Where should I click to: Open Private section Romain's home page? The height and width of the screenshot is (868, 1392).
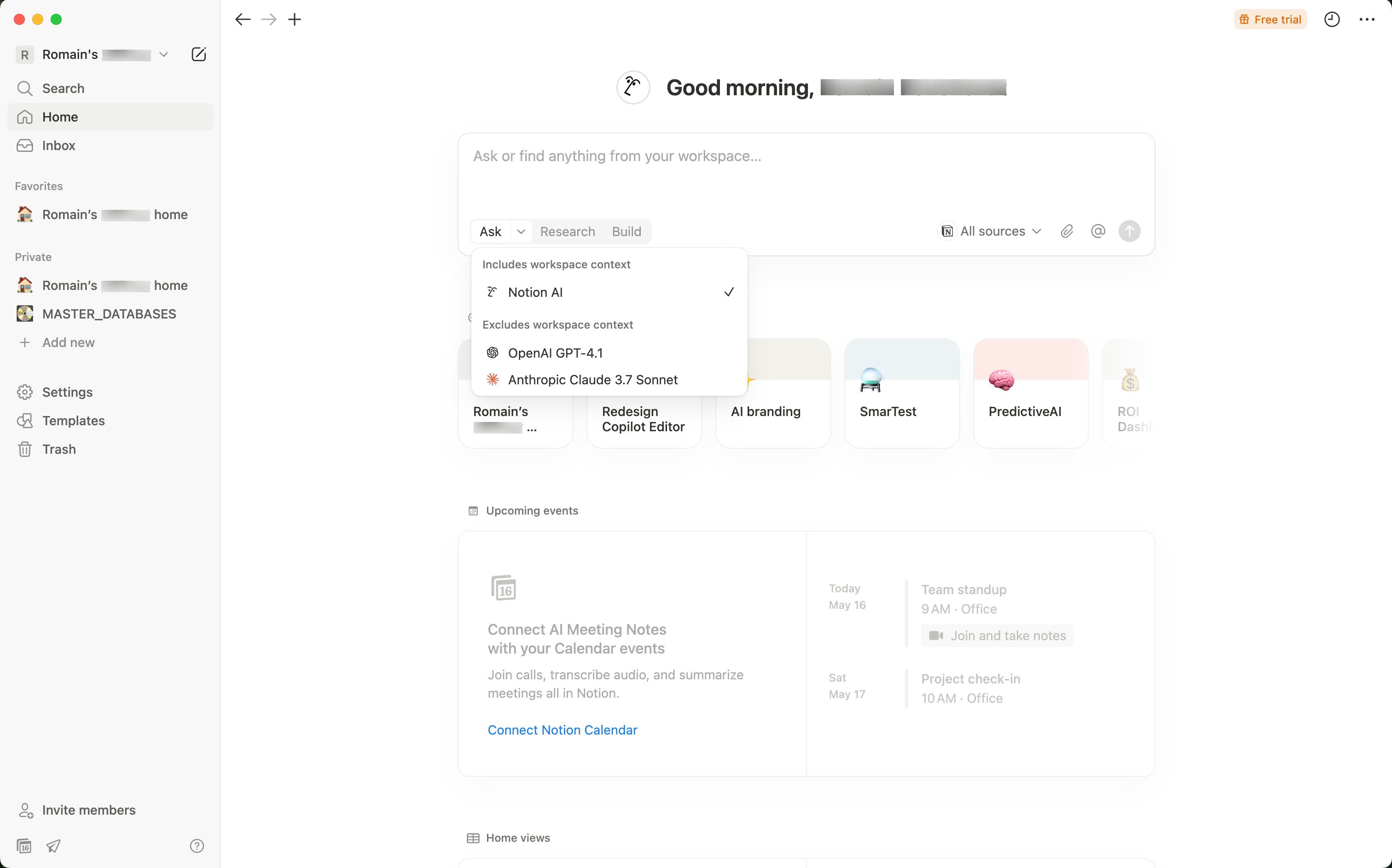[110, 285]
